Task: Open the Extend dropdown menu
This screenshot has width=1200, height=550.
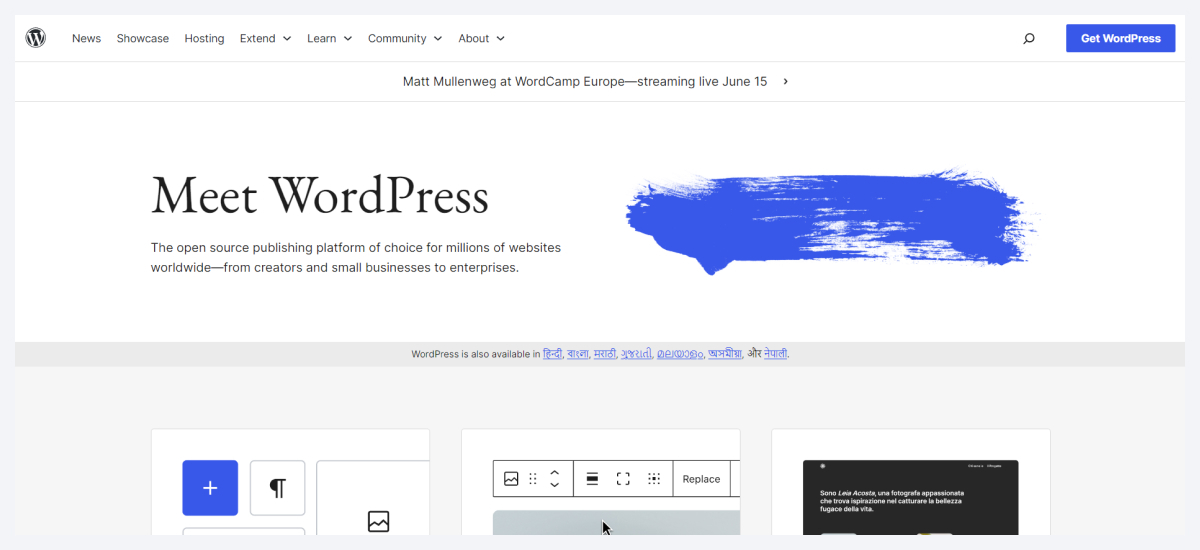Action: pos(265,38)
